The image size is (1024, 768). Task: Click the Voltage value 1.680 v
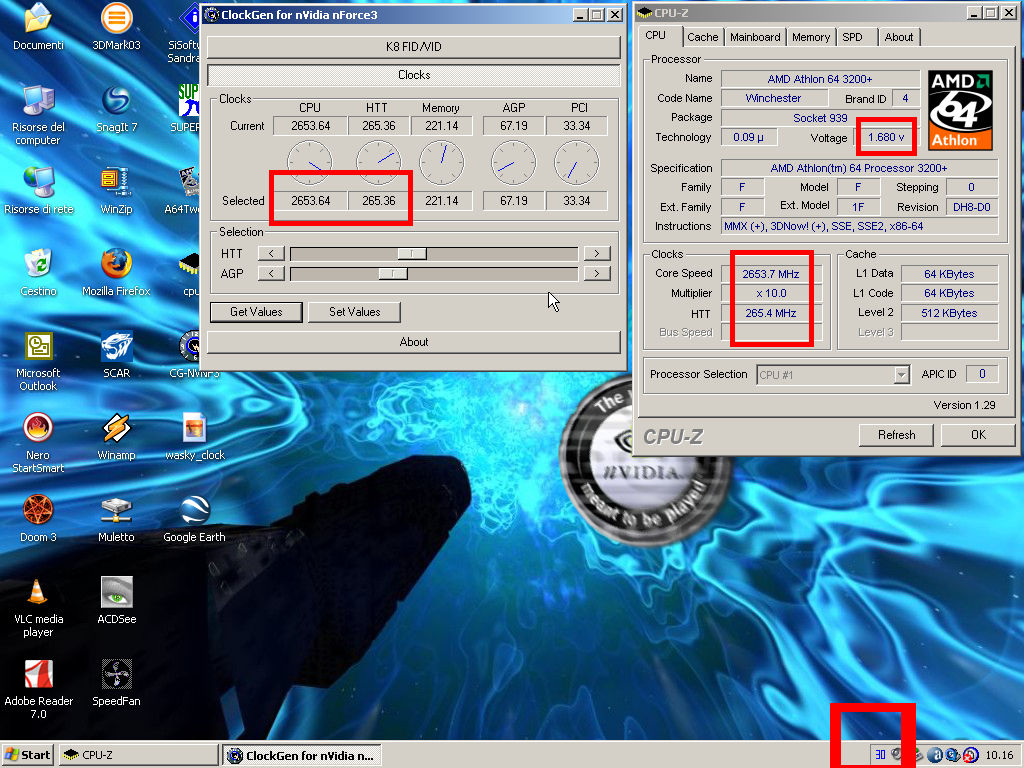(886, 138)
